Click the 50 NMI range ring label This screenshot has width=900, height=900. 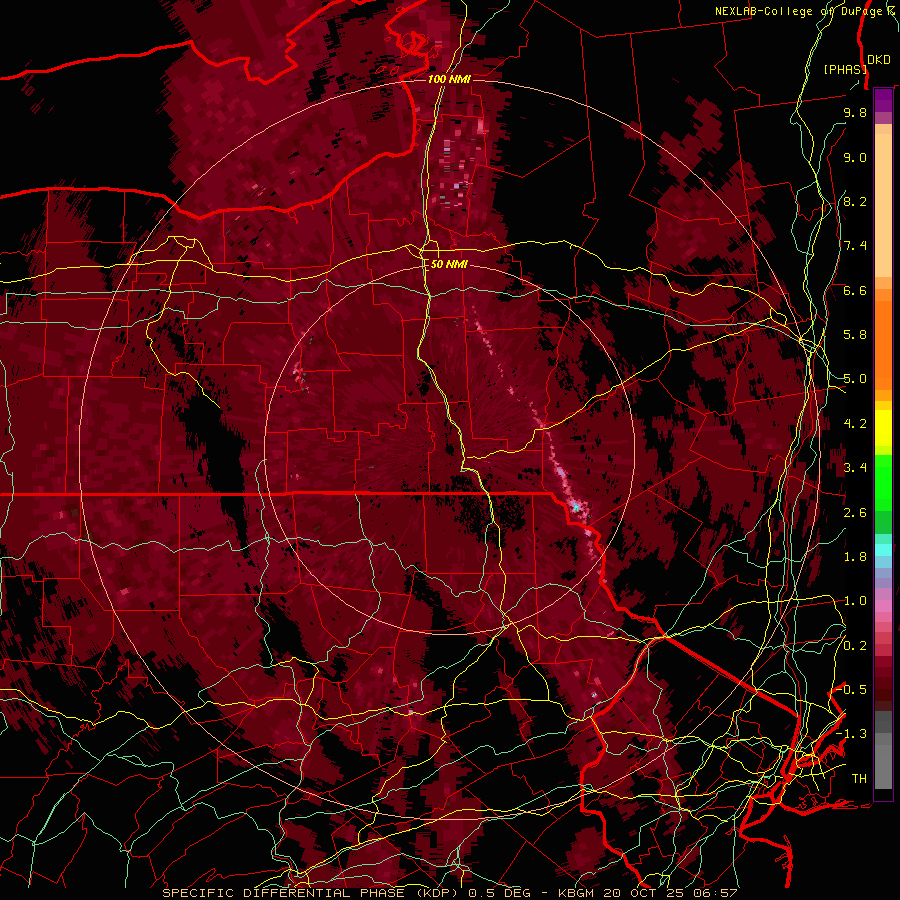pos(449,264)
